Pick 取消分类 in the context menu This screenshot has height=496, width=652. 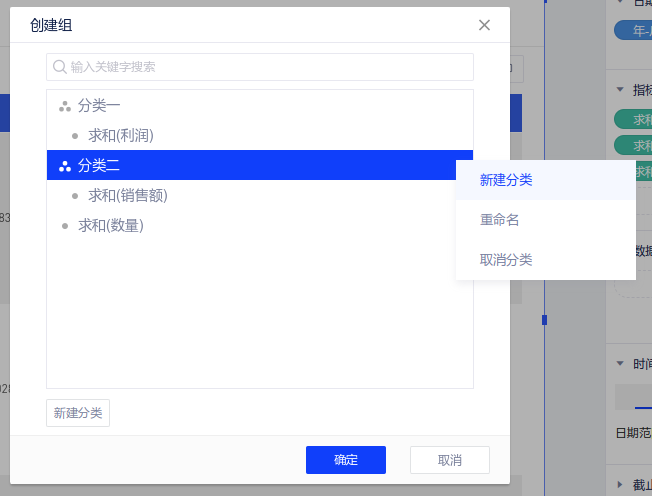pyautogui.click(x=506, y=260)
